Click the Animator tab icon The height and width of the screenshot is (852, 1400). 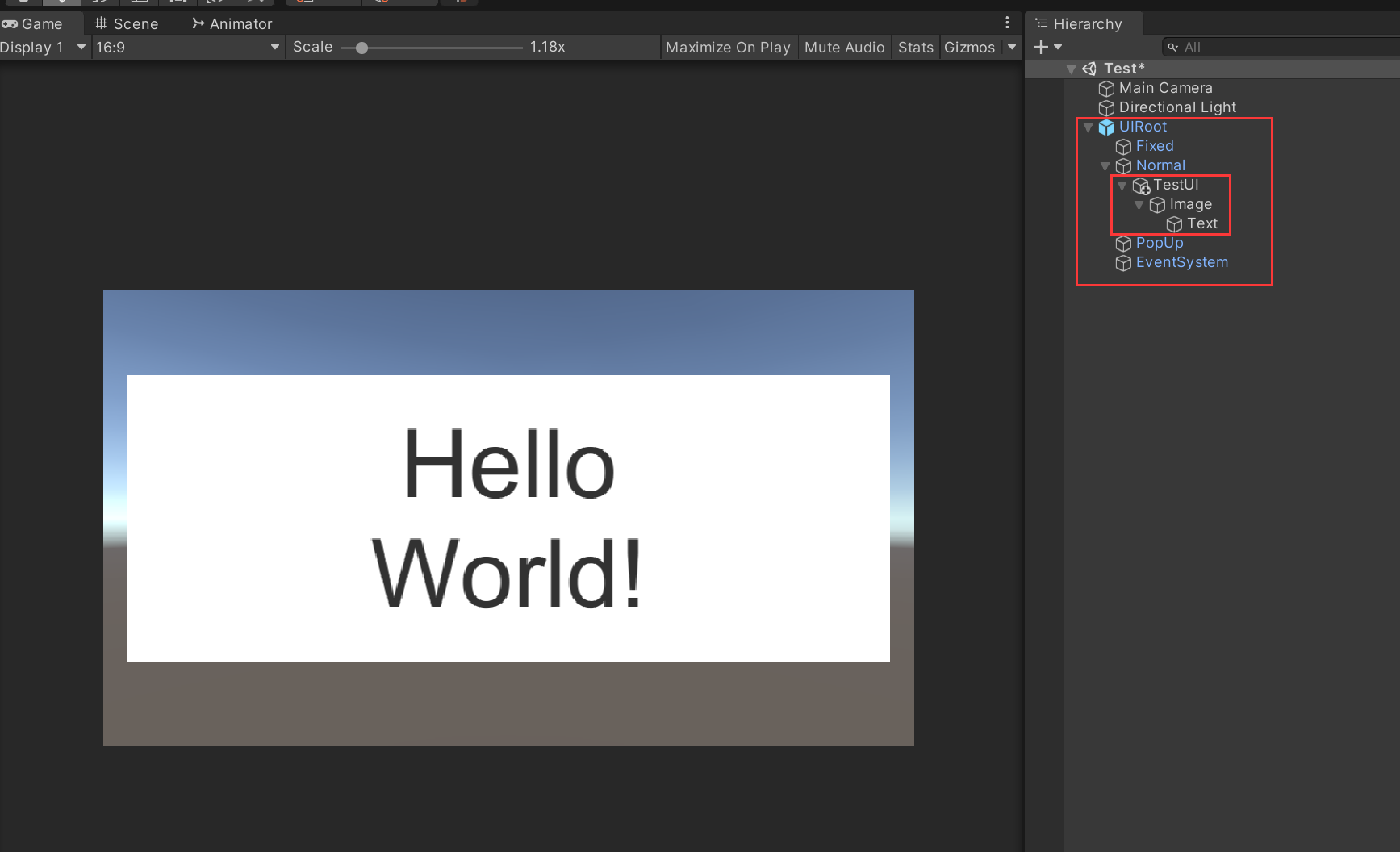[x=198, y=23]
